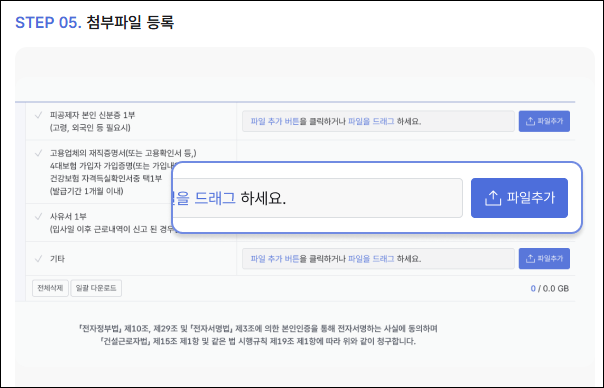This screenshot has height=388, width=604.
Task: Click 전체삭제 button
Action: [50, 288]
